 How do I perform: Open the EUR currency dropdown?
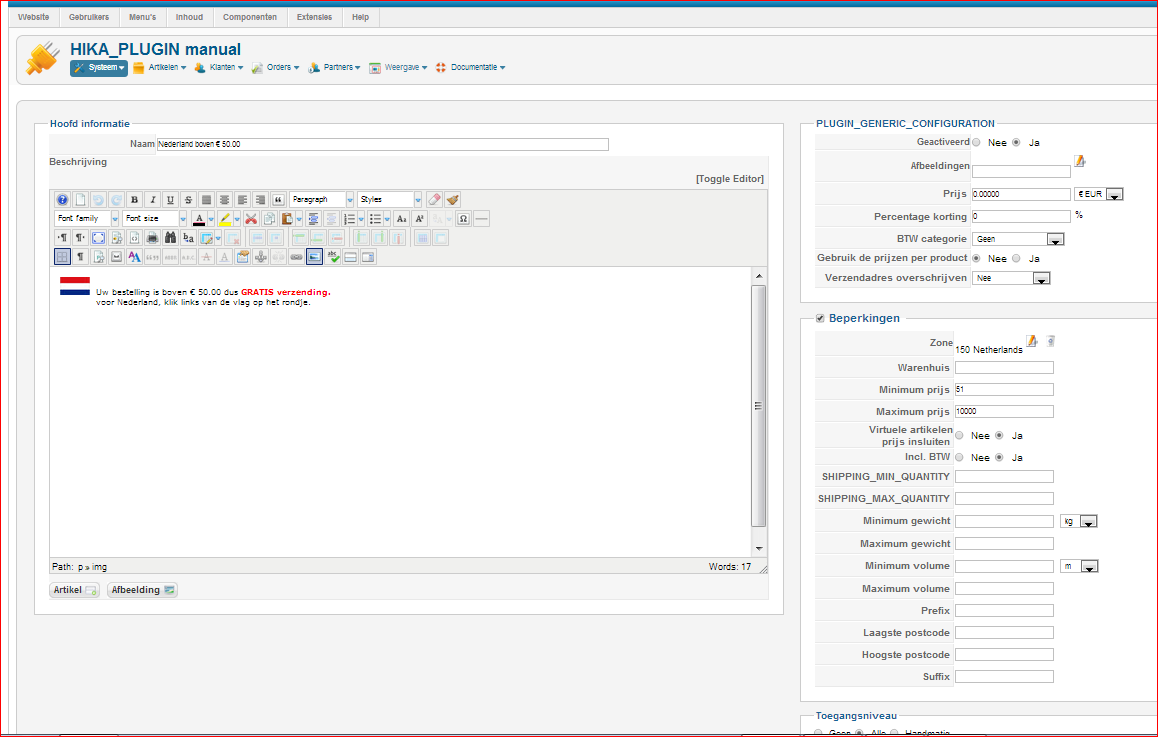click(1114, 195)
